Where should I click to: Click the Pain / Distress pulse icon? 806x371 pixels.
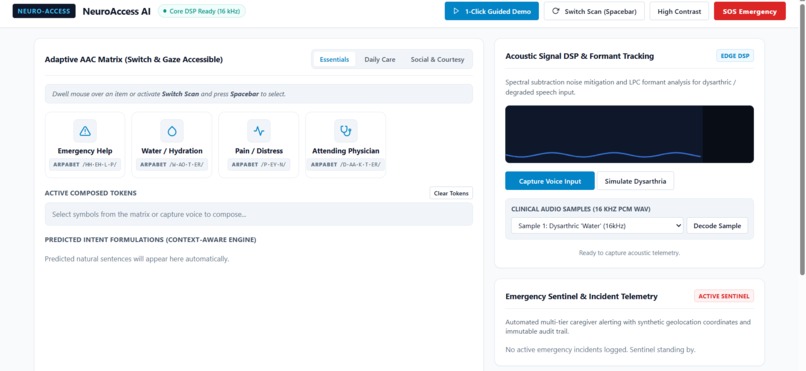(x=259, y=131)
